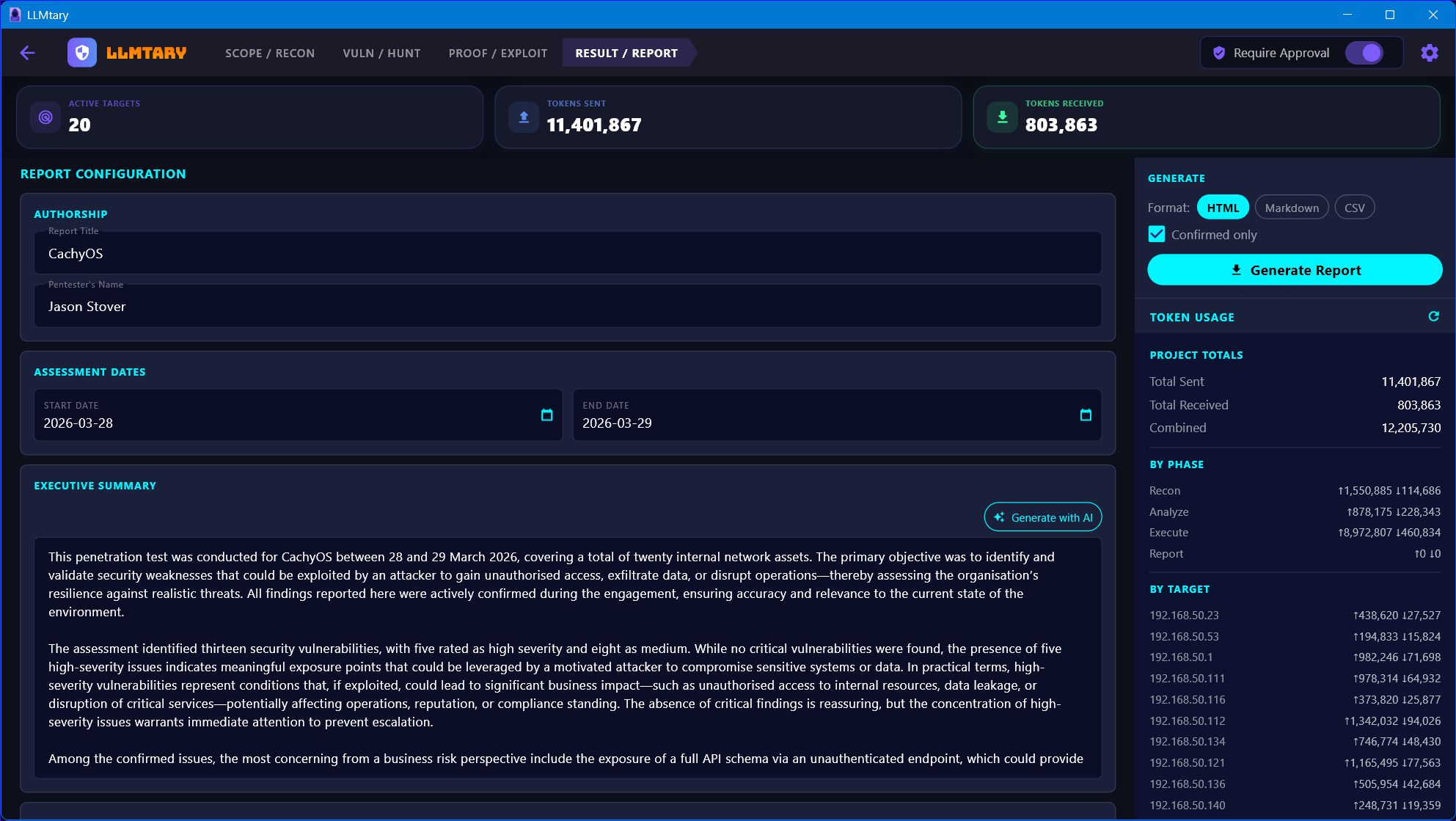The width and height of the screenshot is (1456, 821).
Task: Select the Markdown format option
Action: [x=1291, y=207]
